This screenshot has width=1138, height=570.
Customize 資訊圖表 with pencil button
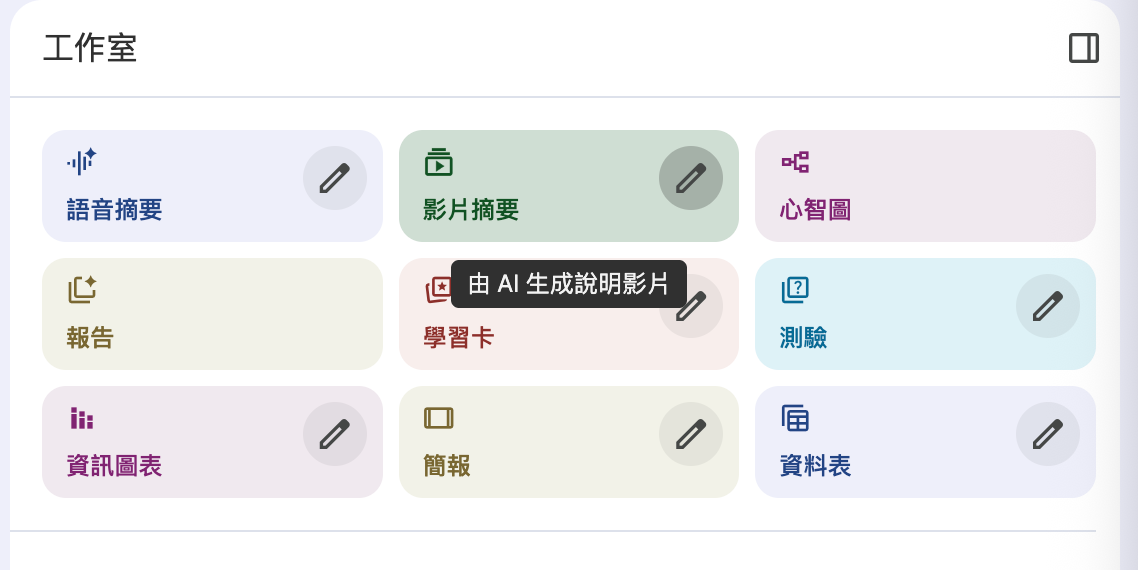[335, 434]
